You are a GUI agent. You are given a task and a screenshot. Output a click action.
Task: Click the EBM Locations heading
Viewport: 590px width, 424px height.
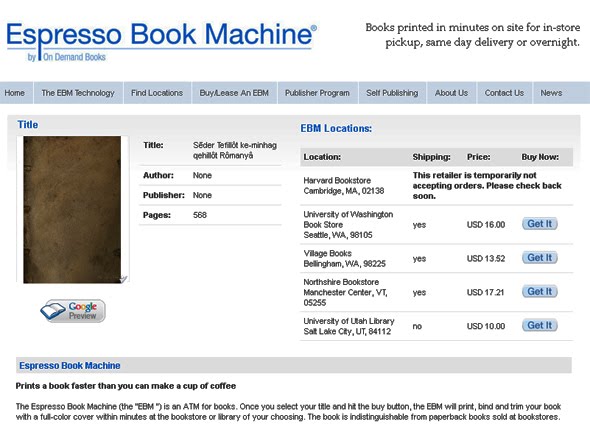tap(336, 128)
